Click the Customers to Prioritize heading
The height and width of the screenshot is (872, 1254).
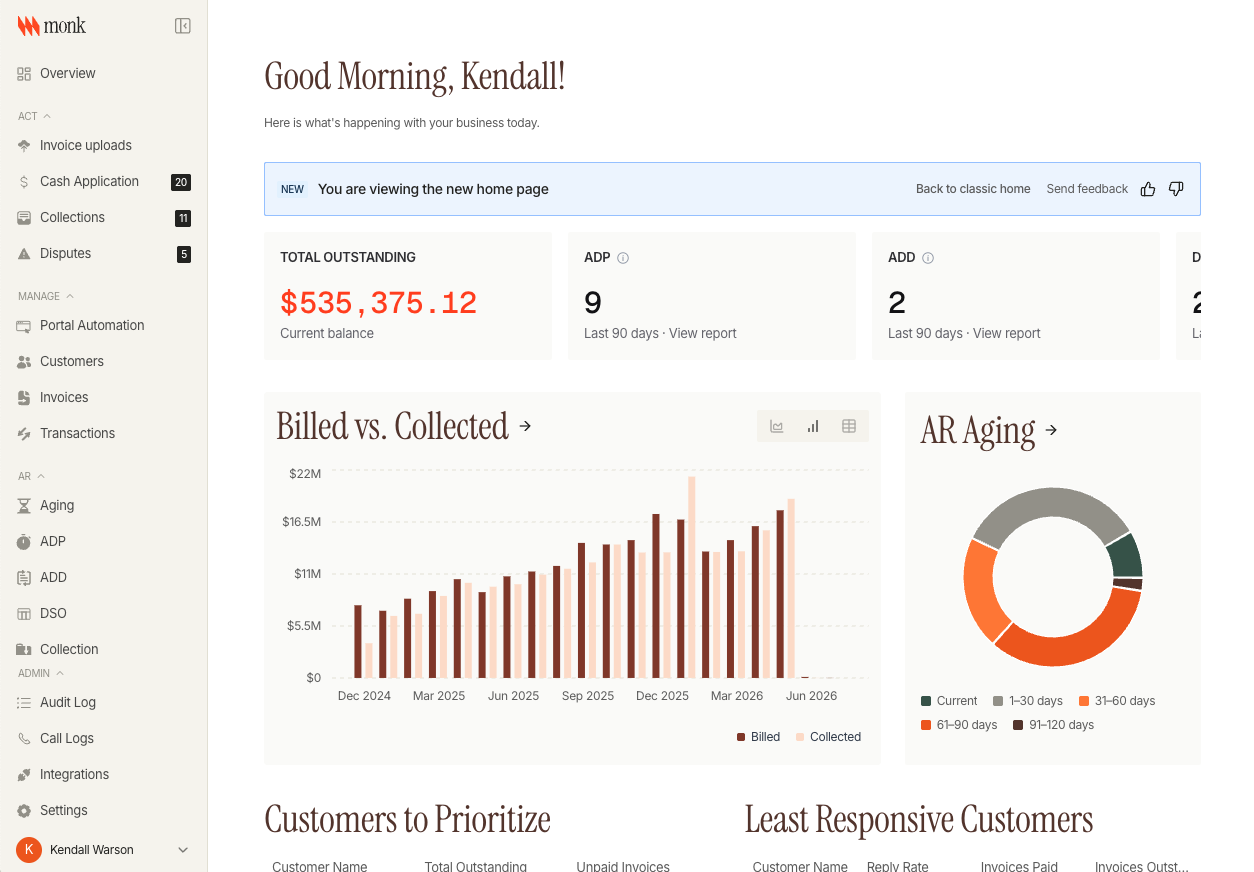[x=408, y=820]
